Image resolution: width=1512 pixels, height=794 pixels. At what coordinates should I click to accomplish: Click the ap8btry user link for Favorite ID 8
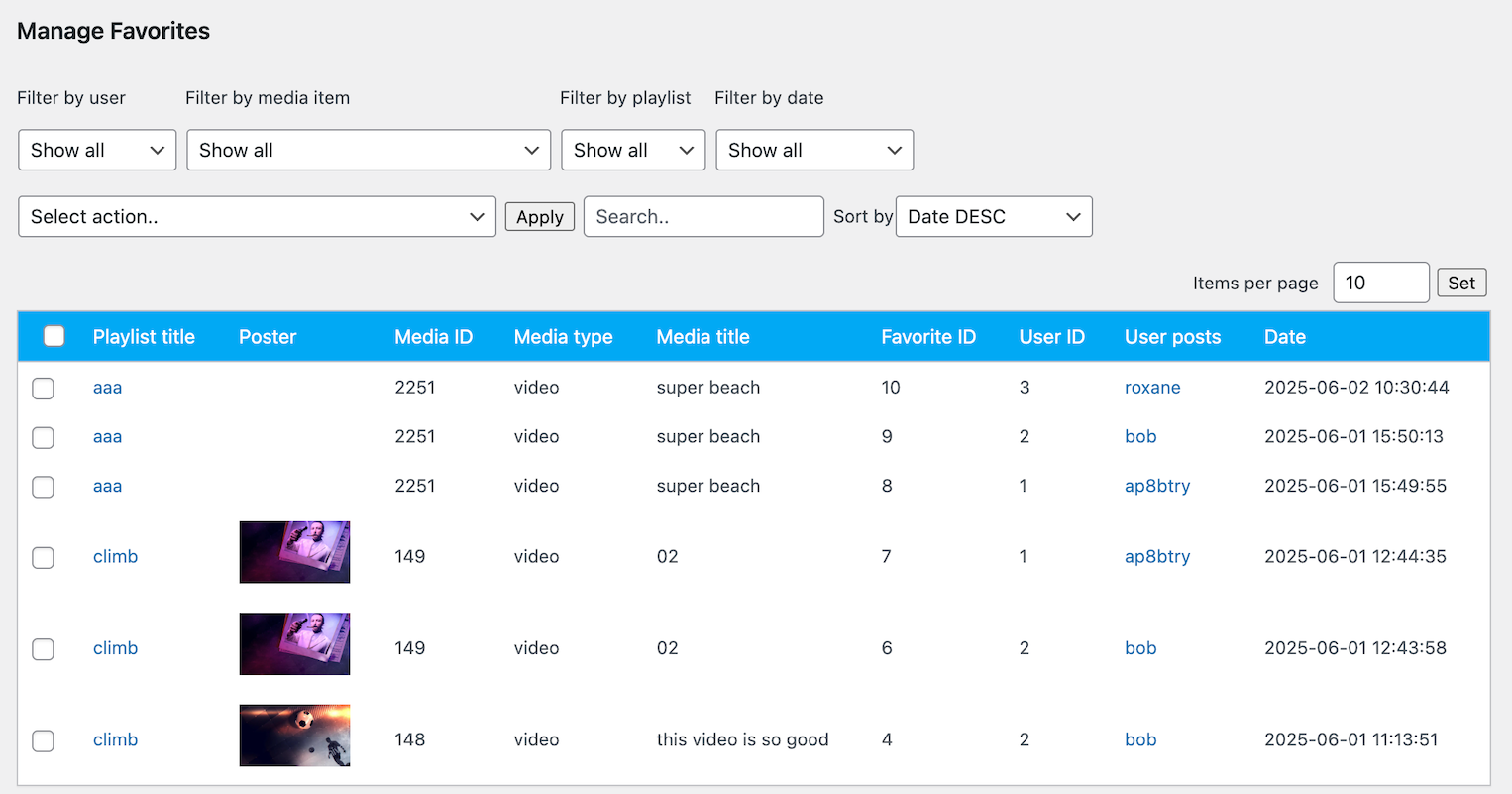1156,487
